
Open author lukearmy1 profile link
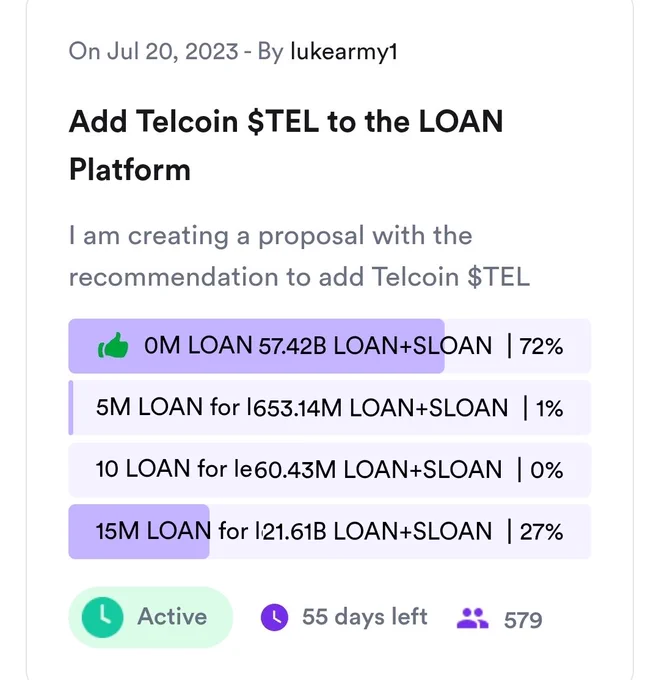[x=344, y=52]
